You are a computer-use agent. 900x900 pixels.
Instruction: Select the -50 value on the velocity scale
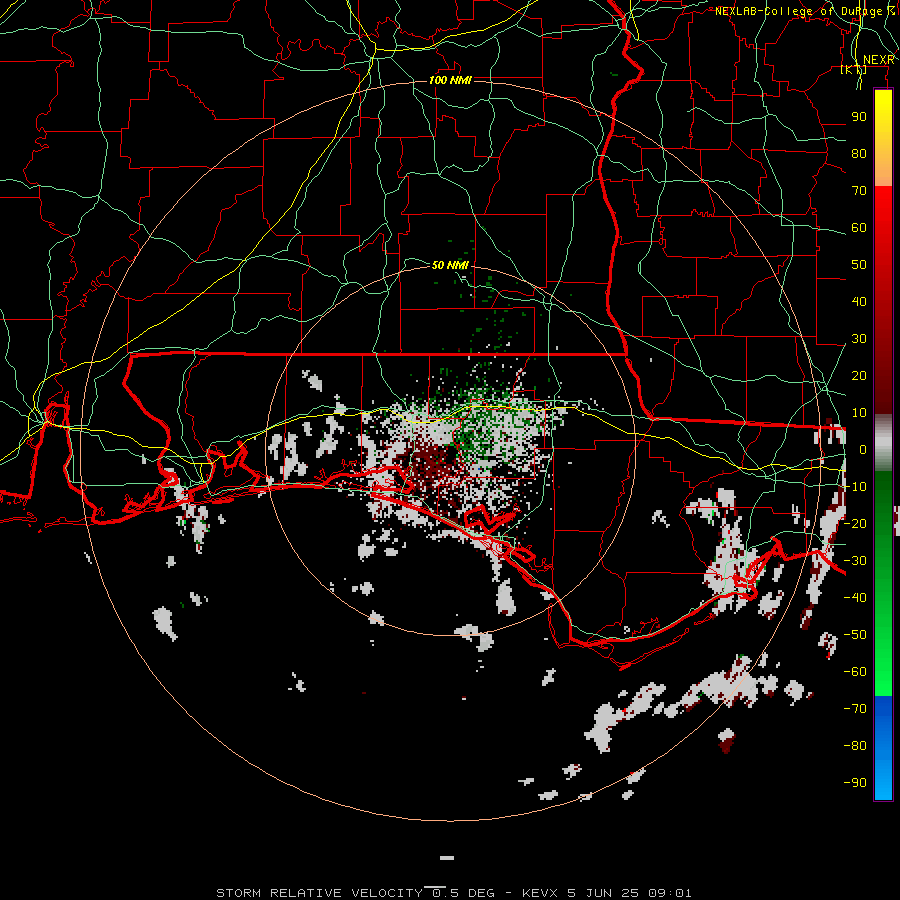click(855, 635)
